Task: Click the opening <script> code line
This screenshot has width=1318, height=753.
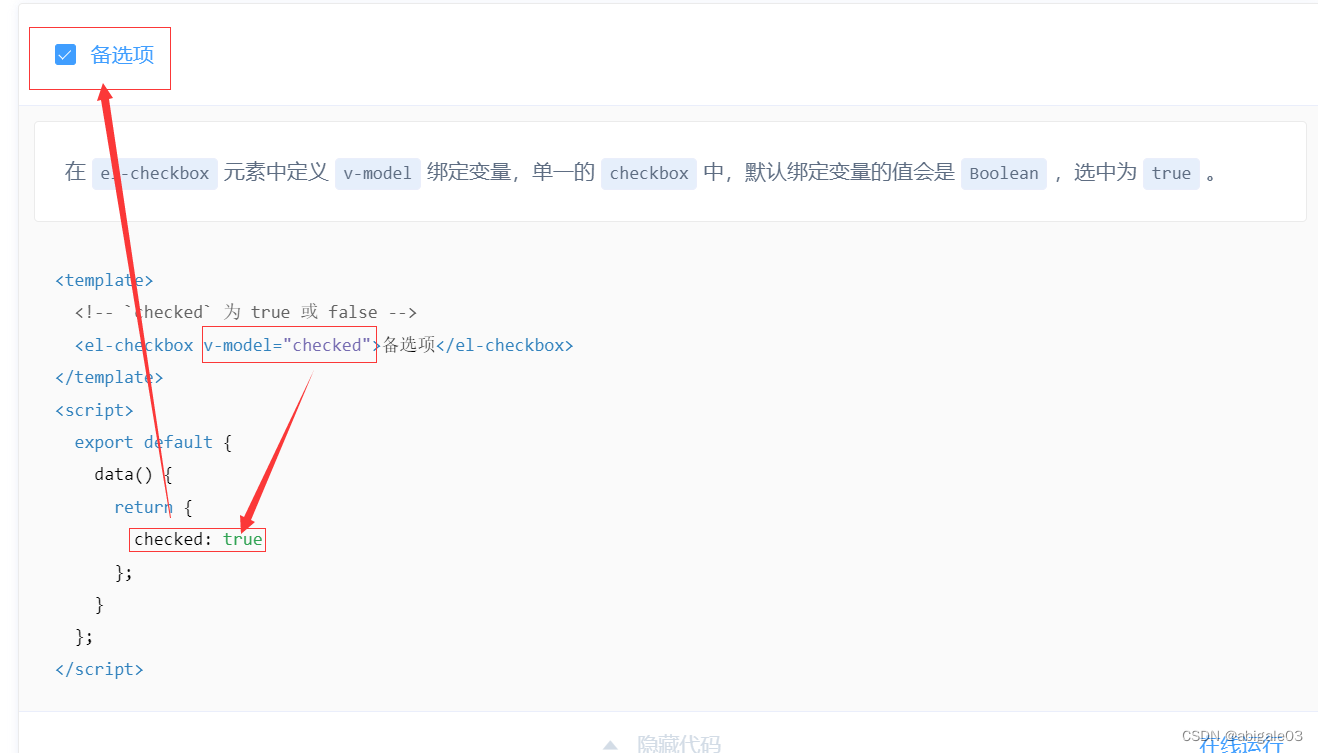Action: [94, 410]
